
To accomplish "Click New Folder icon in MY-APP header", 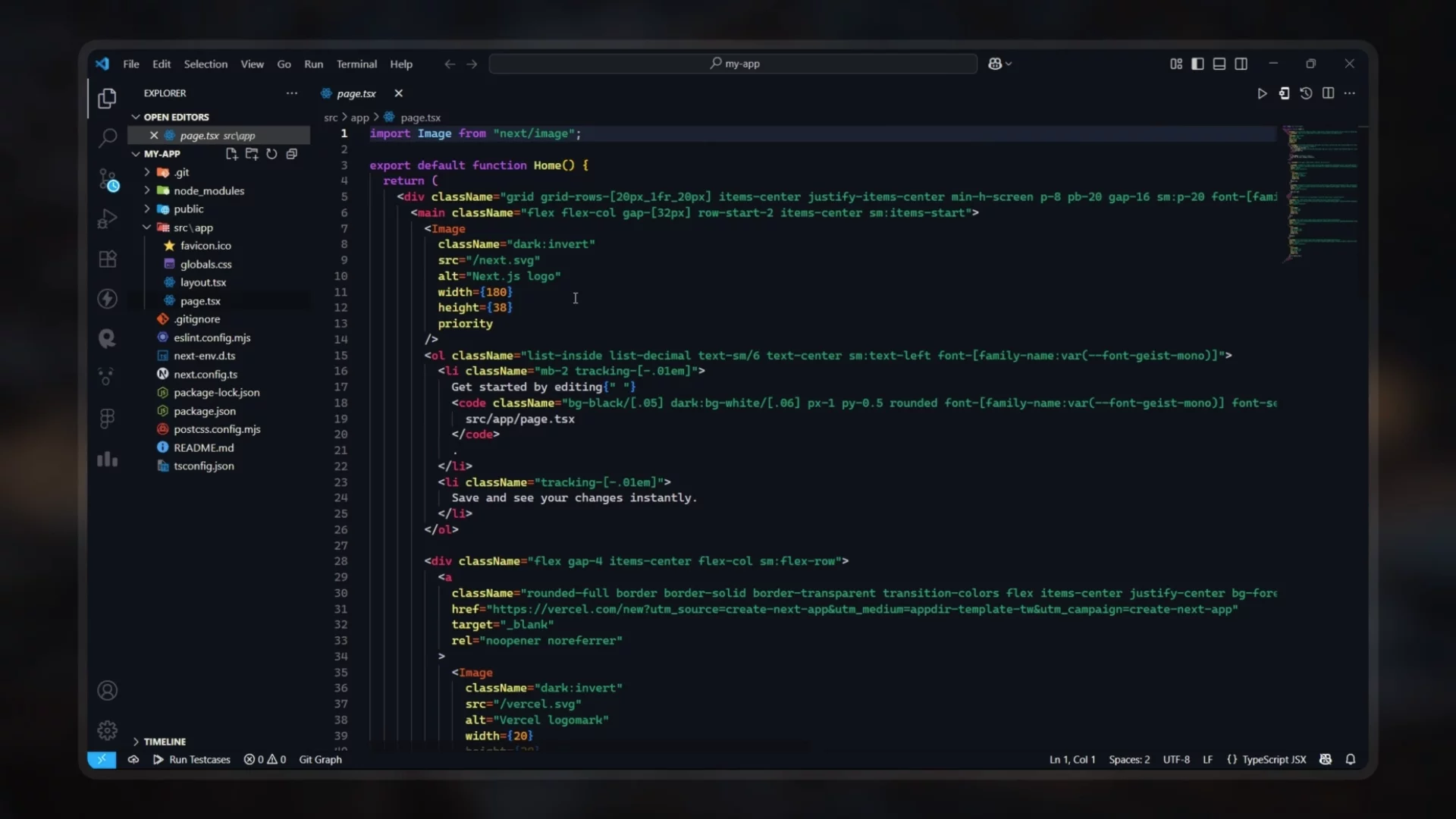I will (x=252, y=154).
